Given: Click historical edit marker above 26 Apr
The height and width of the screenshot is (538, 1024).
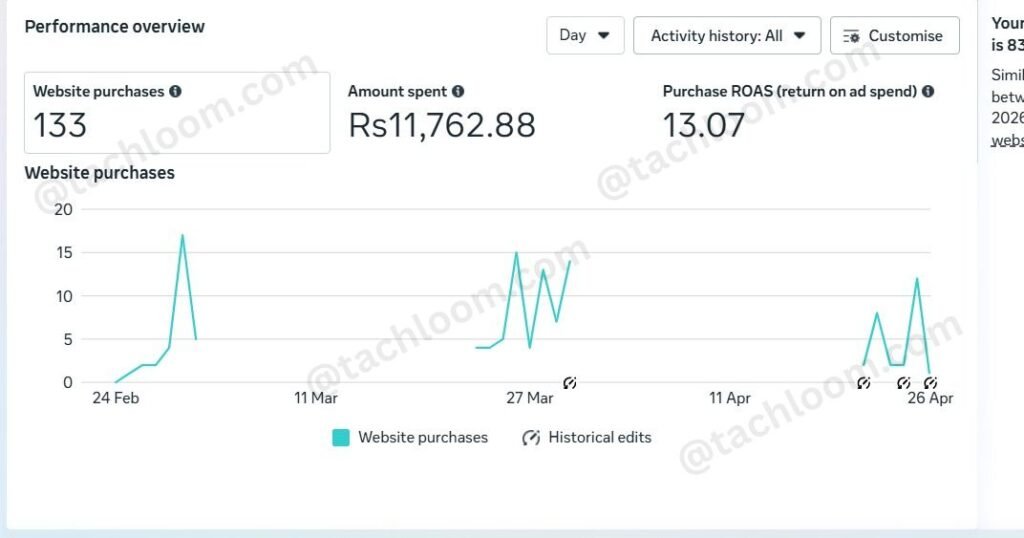Looking at the screenshot, I should point(930,383).
